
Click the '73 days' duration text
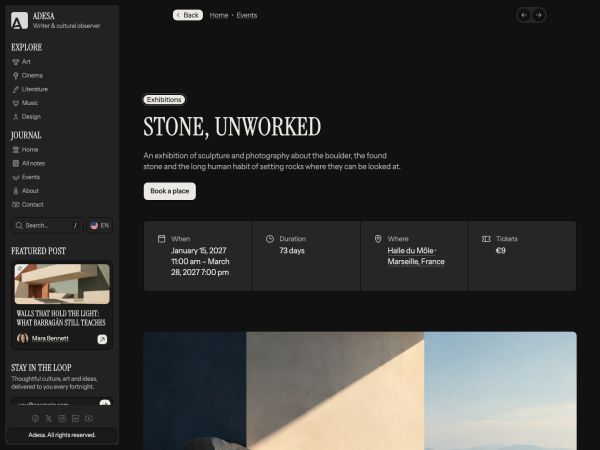click(292, 251)
